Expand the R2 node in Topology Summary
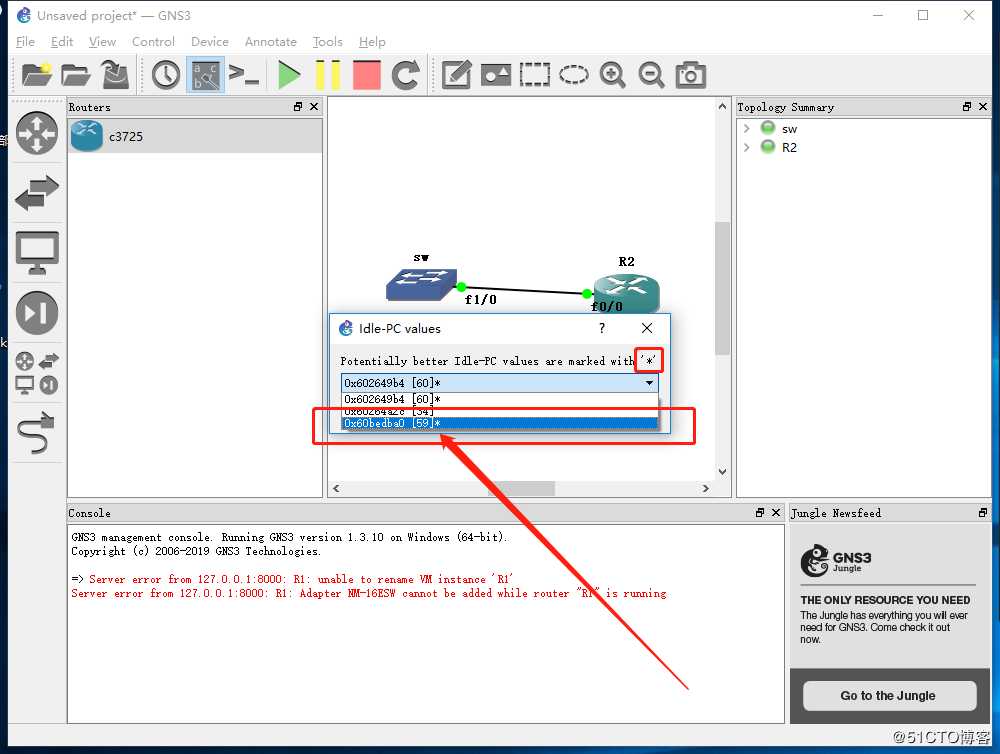Image resolution: width=1000 pixels, height=754 pixels. [746, 147]
